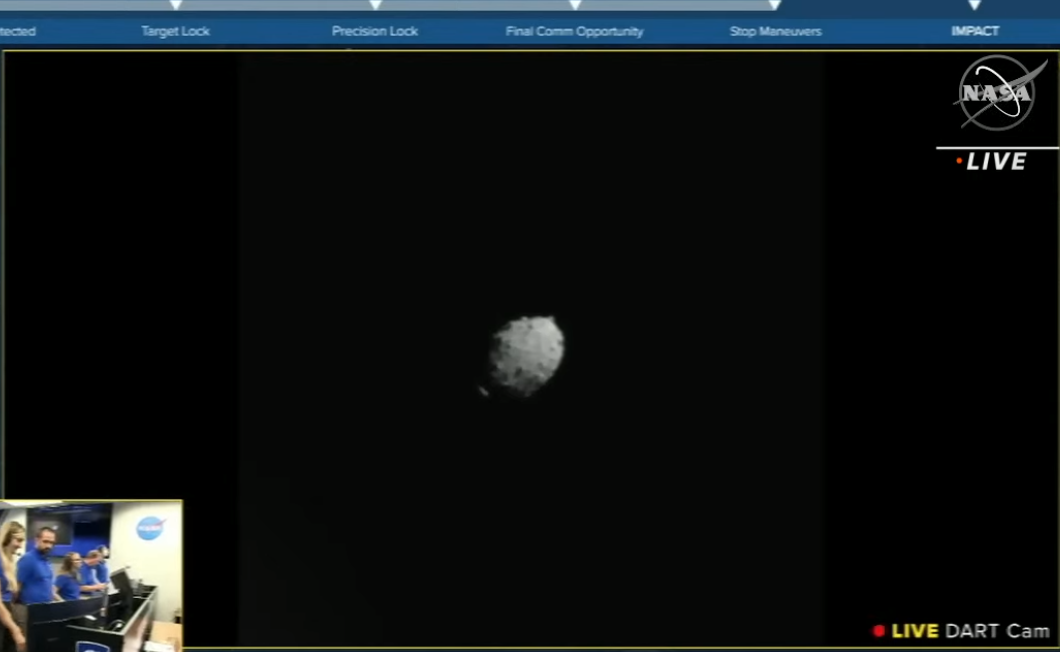
Task: Select the highlighted IMPACT milestone label
Action: pyautogui.click(x=975, y=31)
